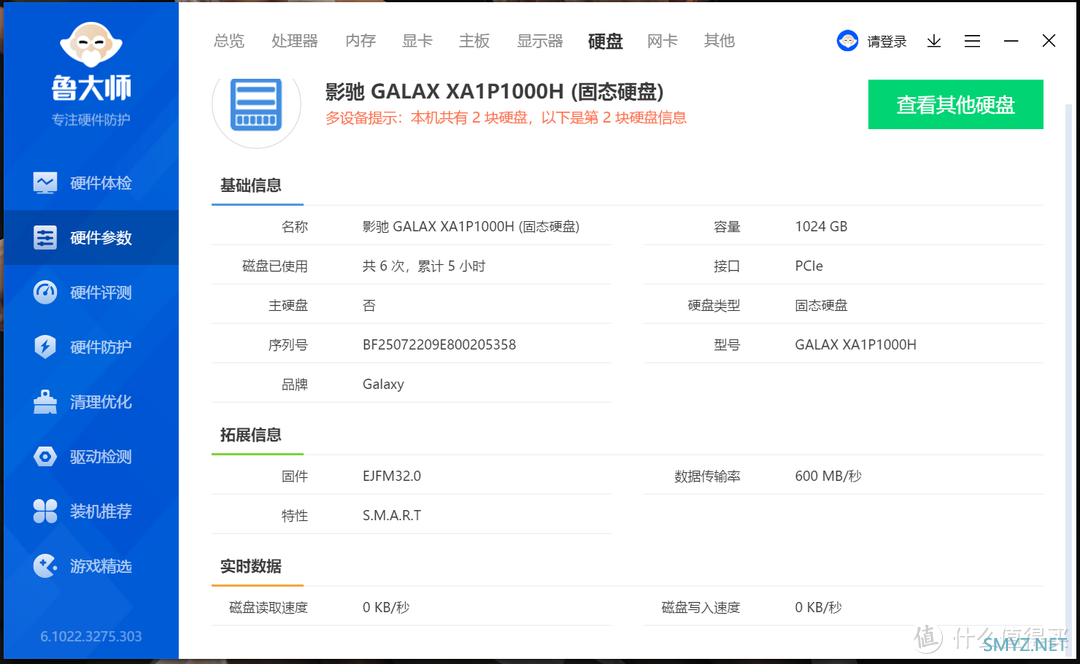Click the disk usage 共 6 次 text

point(424,266)
